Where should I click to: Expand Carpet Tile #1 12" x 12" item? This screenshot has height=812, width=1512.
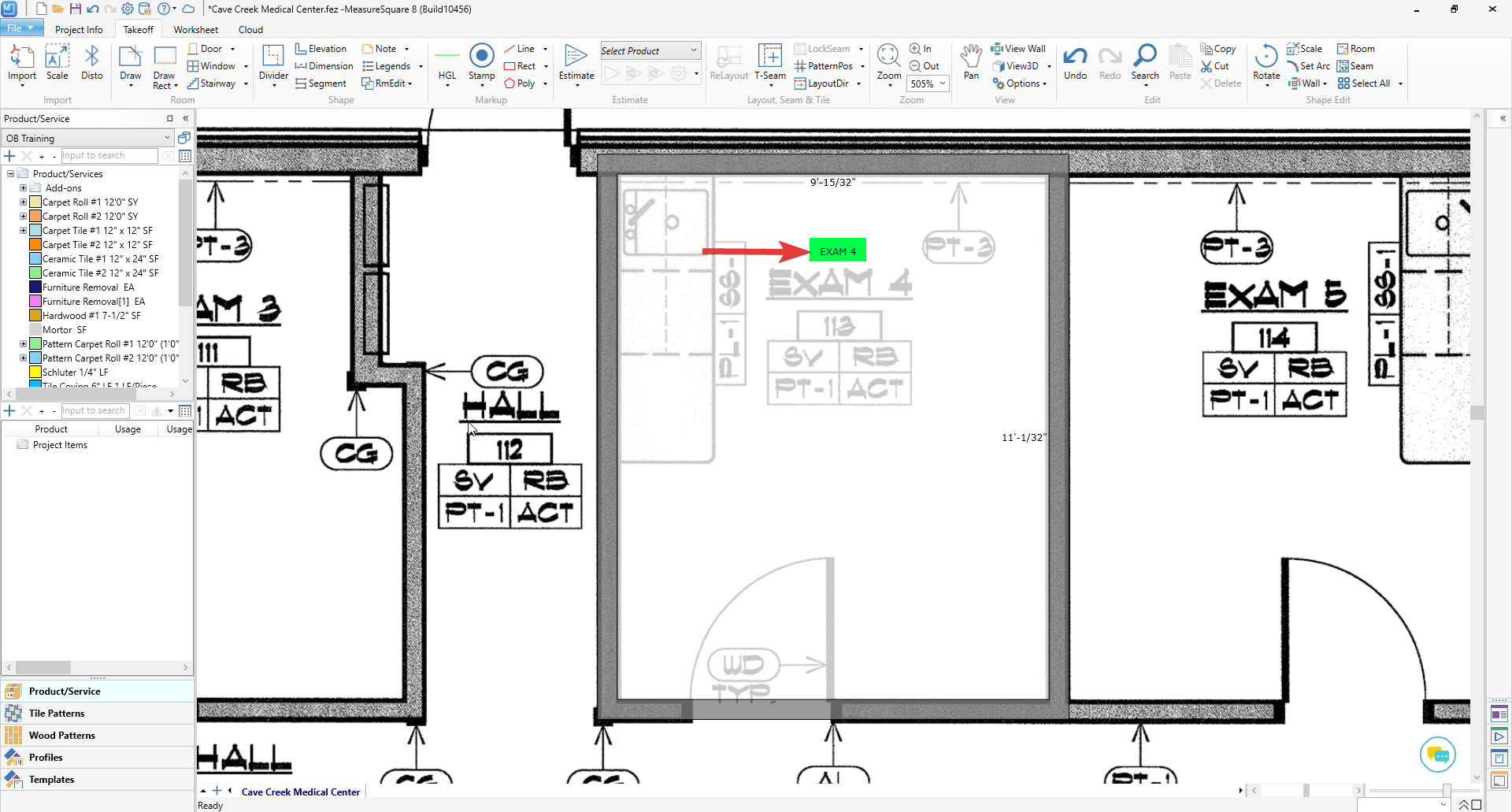23,231
